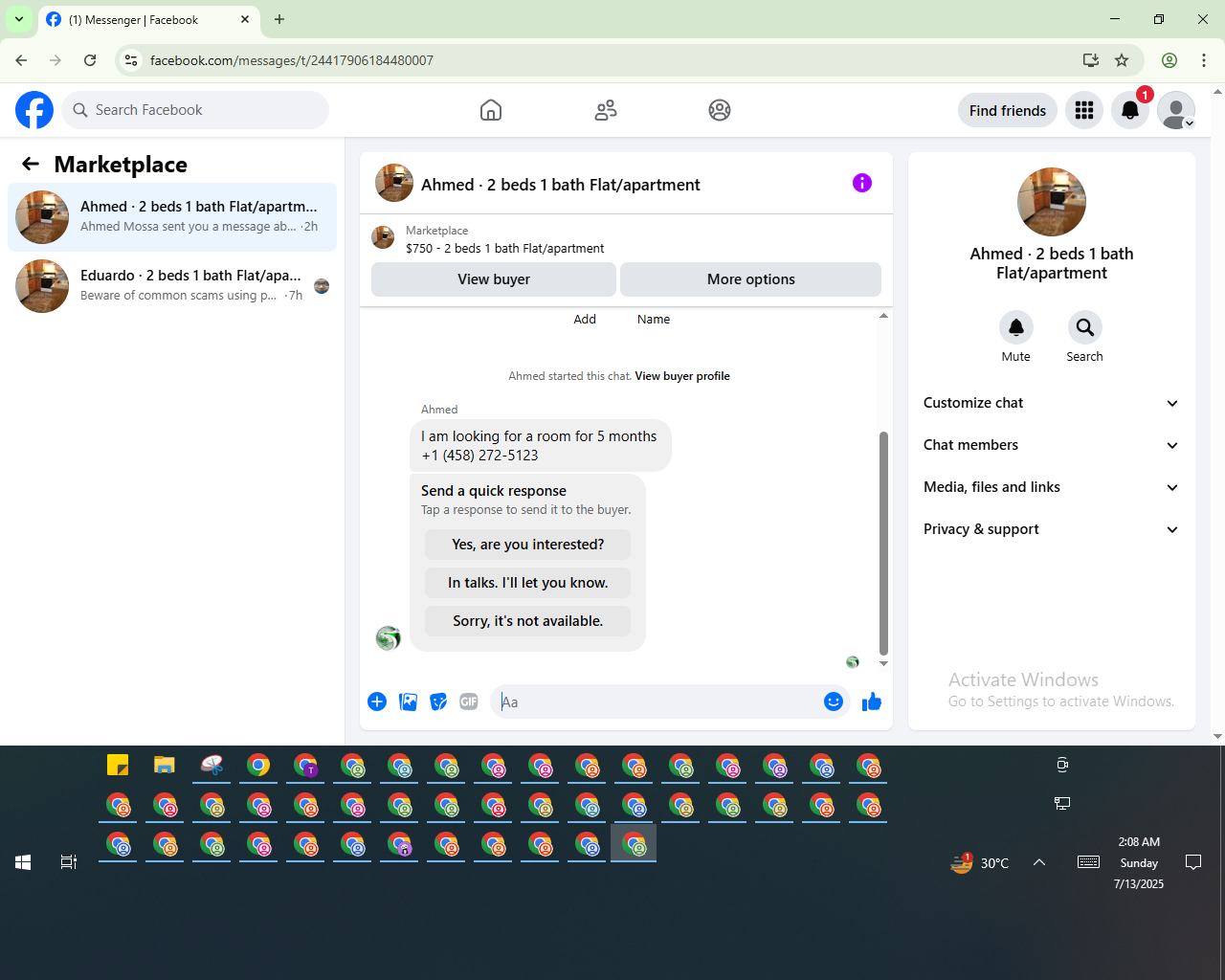Send quick response "In talks. I'll let you know."
The height and width of the screenshot is (980, 1225).
point(528,583)
